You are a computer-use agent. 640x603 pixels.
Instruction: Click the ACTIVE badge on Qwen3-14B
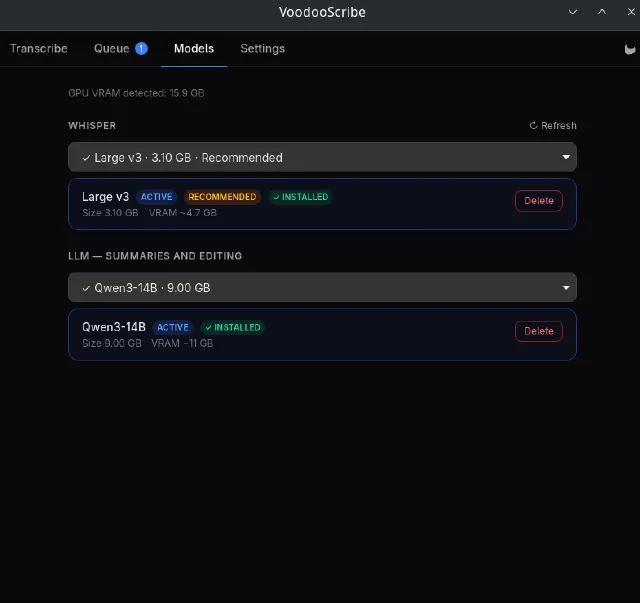click(173, 327)
